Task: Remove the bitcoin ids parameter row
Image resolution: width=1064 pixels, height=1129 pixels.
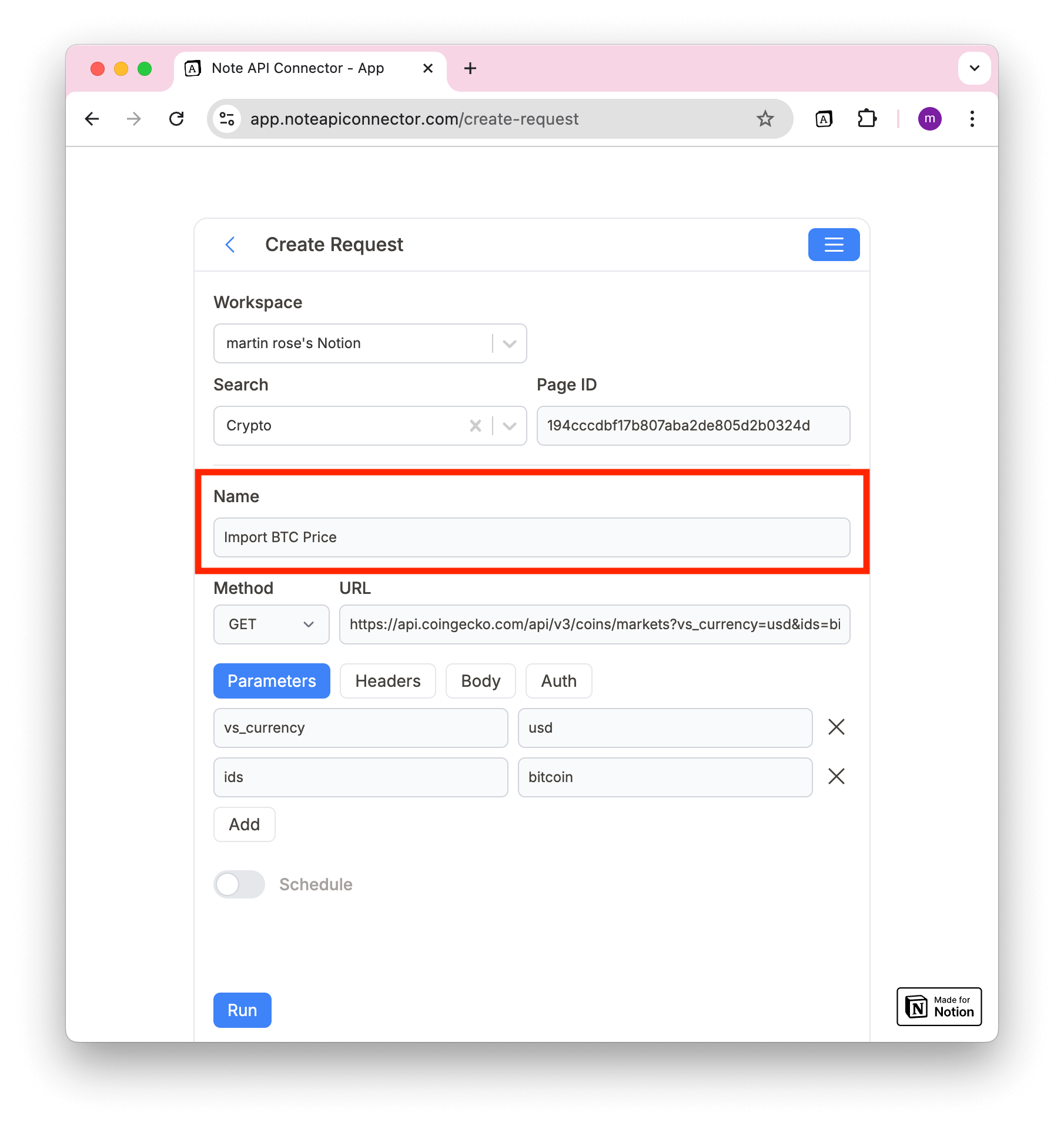Action: click(836, 777)
